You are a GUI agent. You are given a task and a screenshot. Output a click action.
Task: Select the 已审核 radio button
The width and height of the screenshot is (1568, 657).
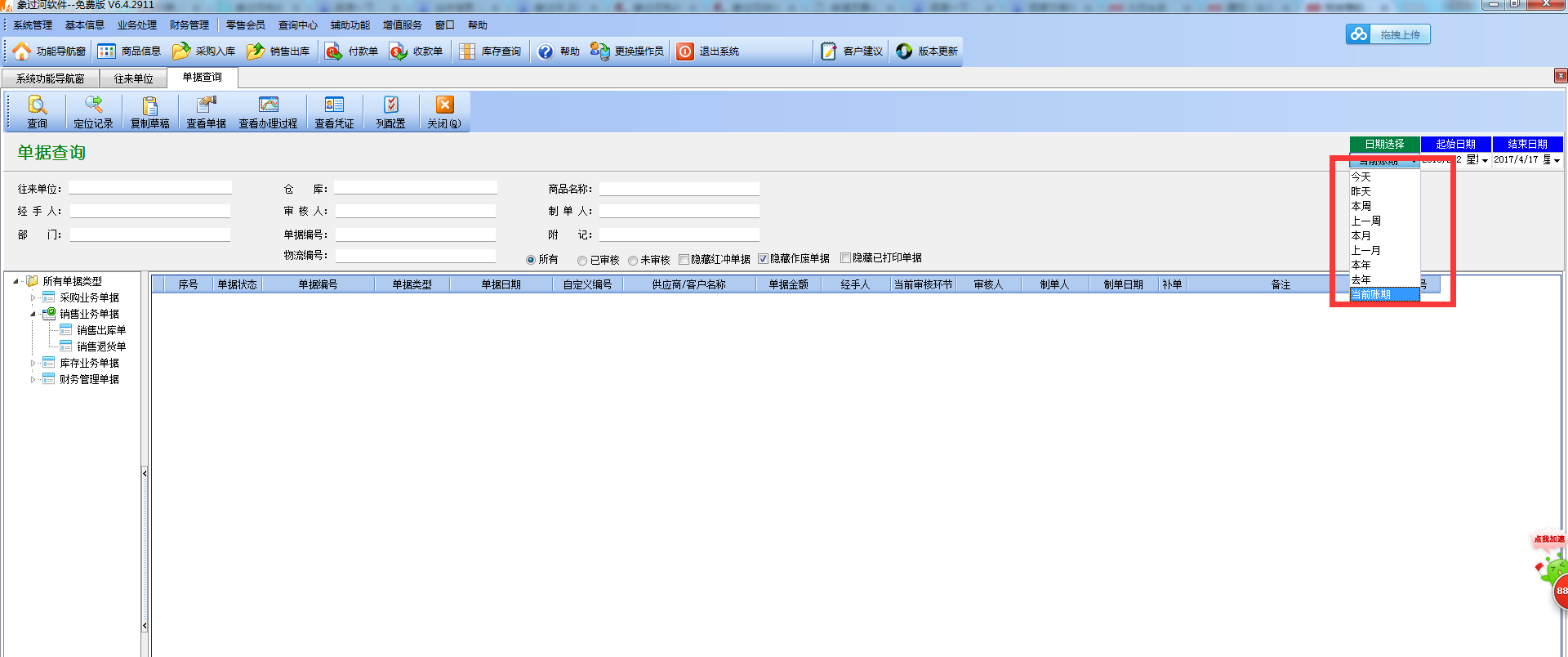tap(582, 261)
